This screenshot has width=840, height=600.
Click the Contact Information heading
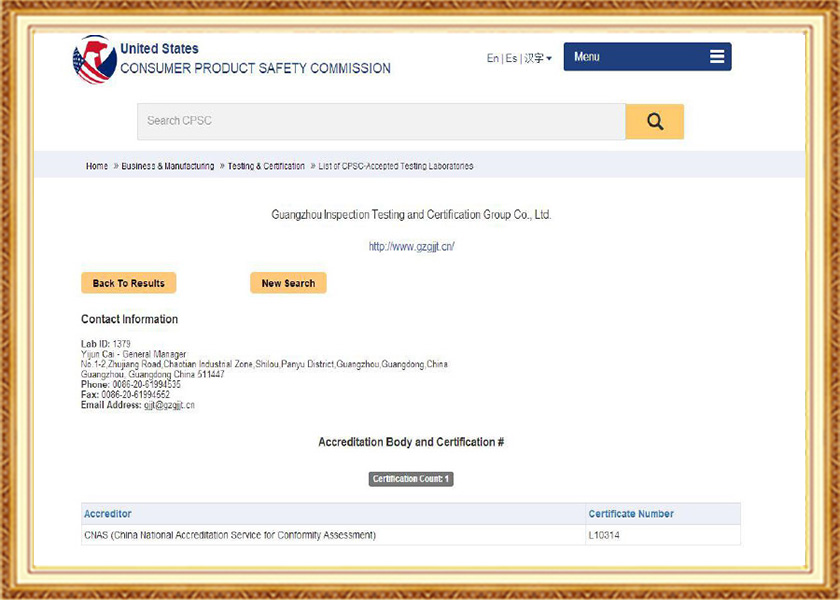point(129,319)
